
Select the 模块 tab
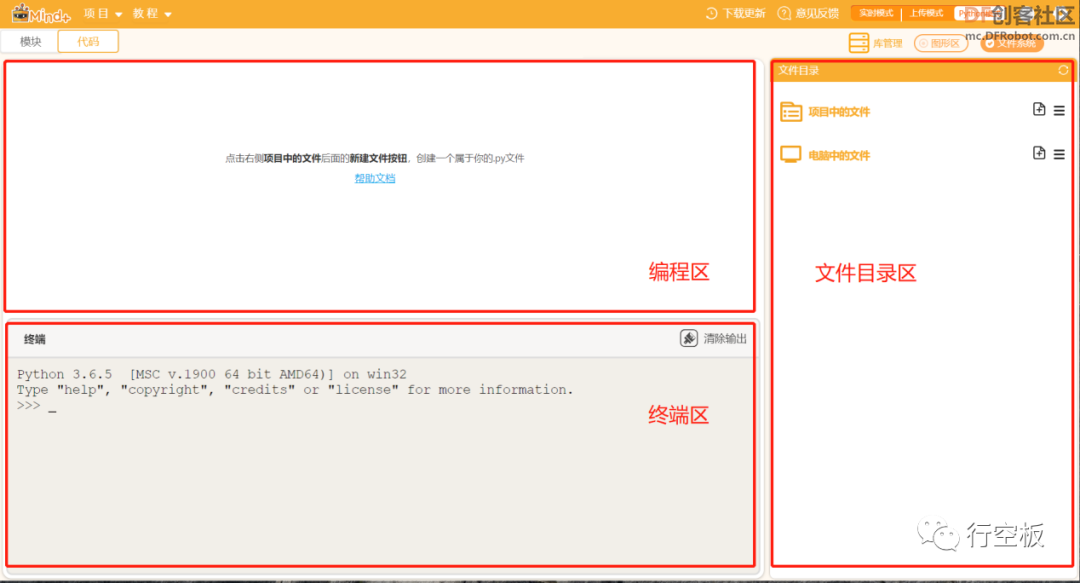(x=30, y=41)
